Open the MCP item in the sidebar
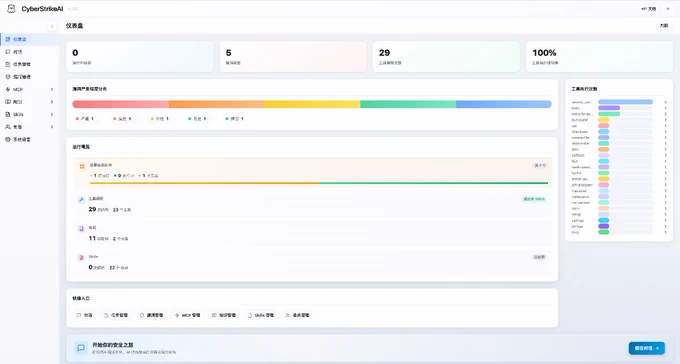 pos(30,89)
